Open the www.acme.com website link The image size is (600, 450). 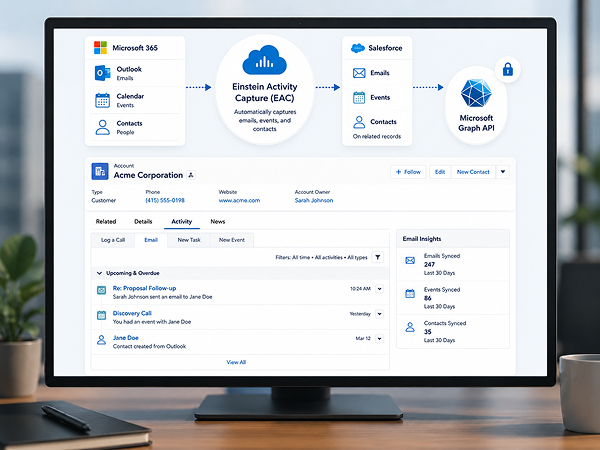coord(239,200)
